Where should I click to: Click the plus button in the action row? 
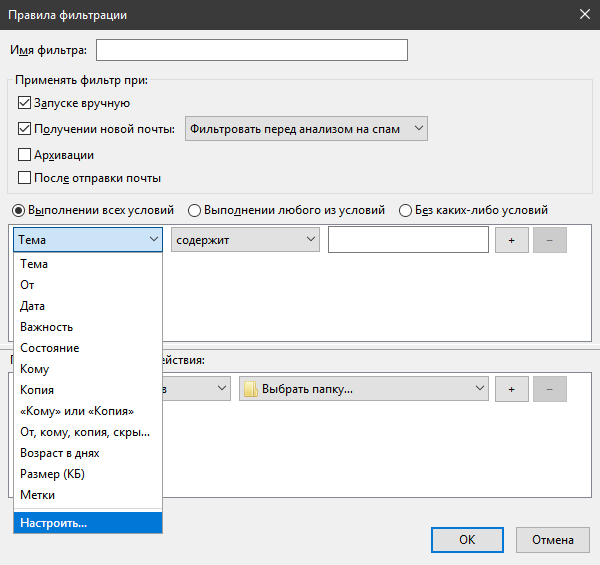pyautogui.click(x=511, y=389)
